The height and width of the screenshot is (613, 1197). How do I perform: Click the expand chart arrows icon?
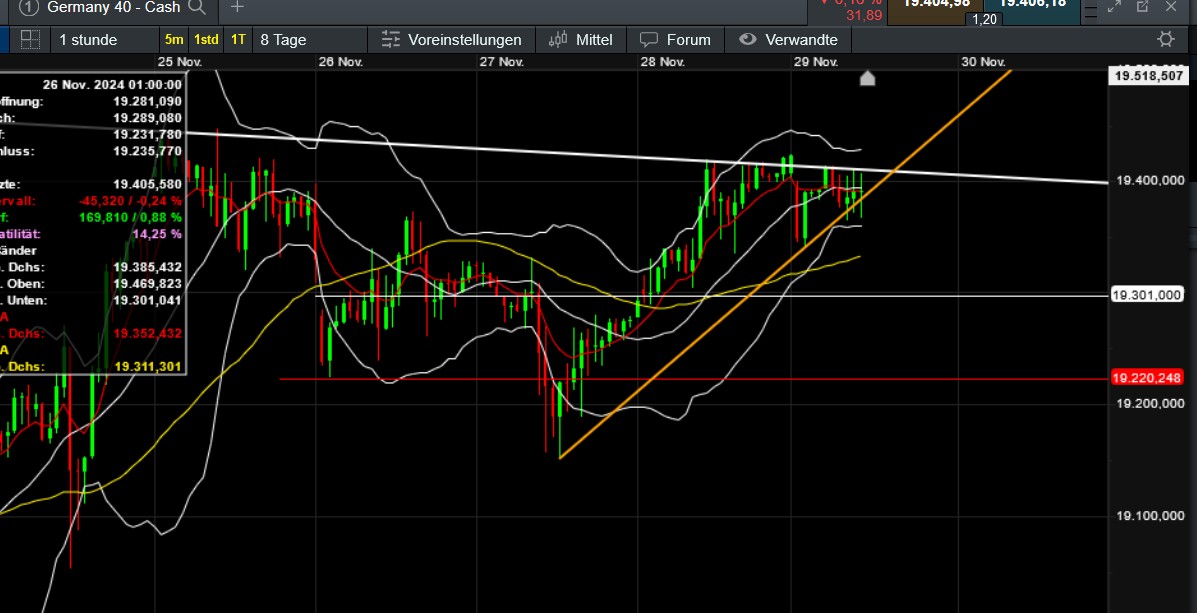pos(1115,8)
